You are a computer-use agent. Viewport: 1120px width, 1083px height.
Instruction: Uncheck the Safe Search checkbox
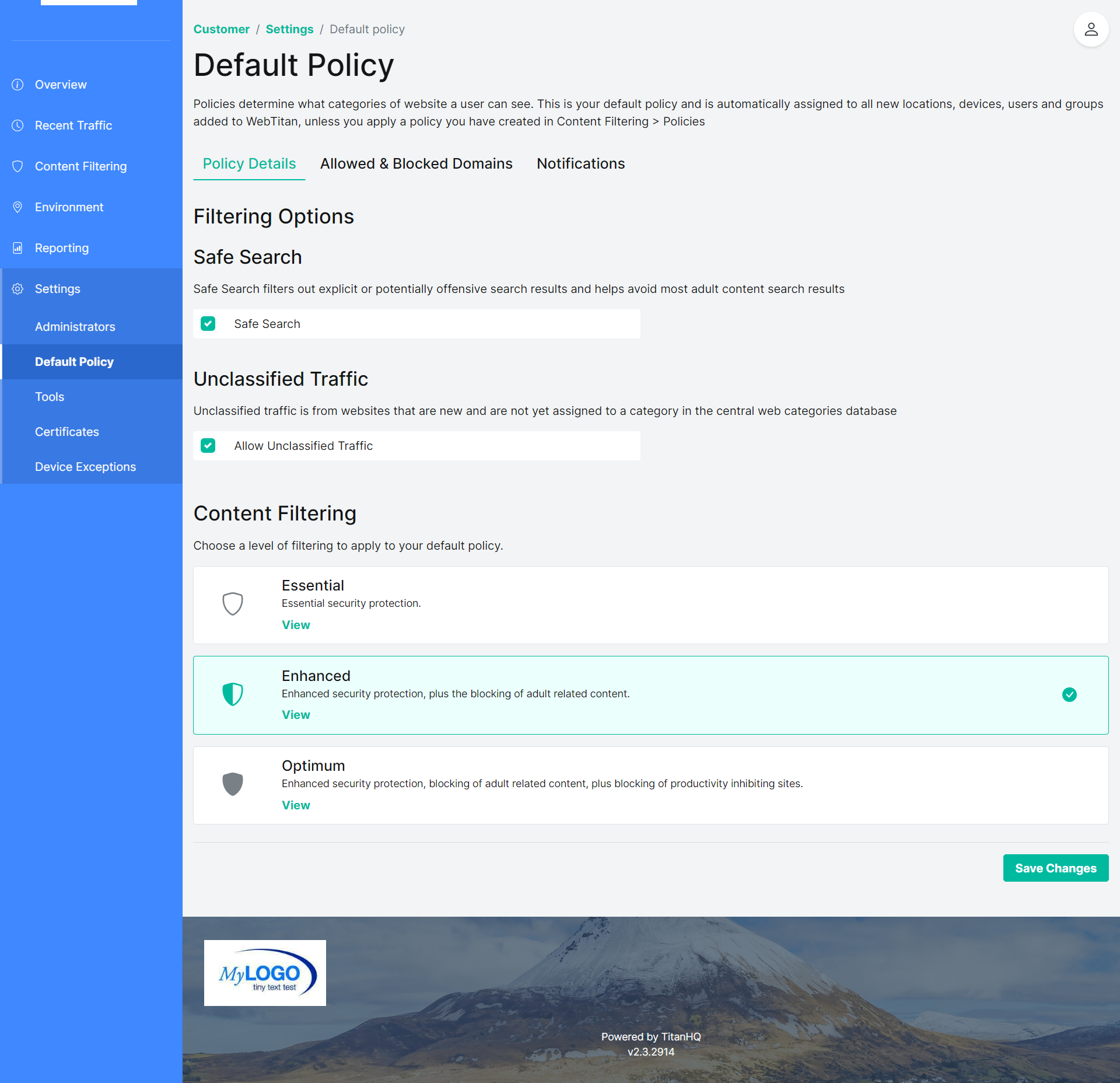208,323
